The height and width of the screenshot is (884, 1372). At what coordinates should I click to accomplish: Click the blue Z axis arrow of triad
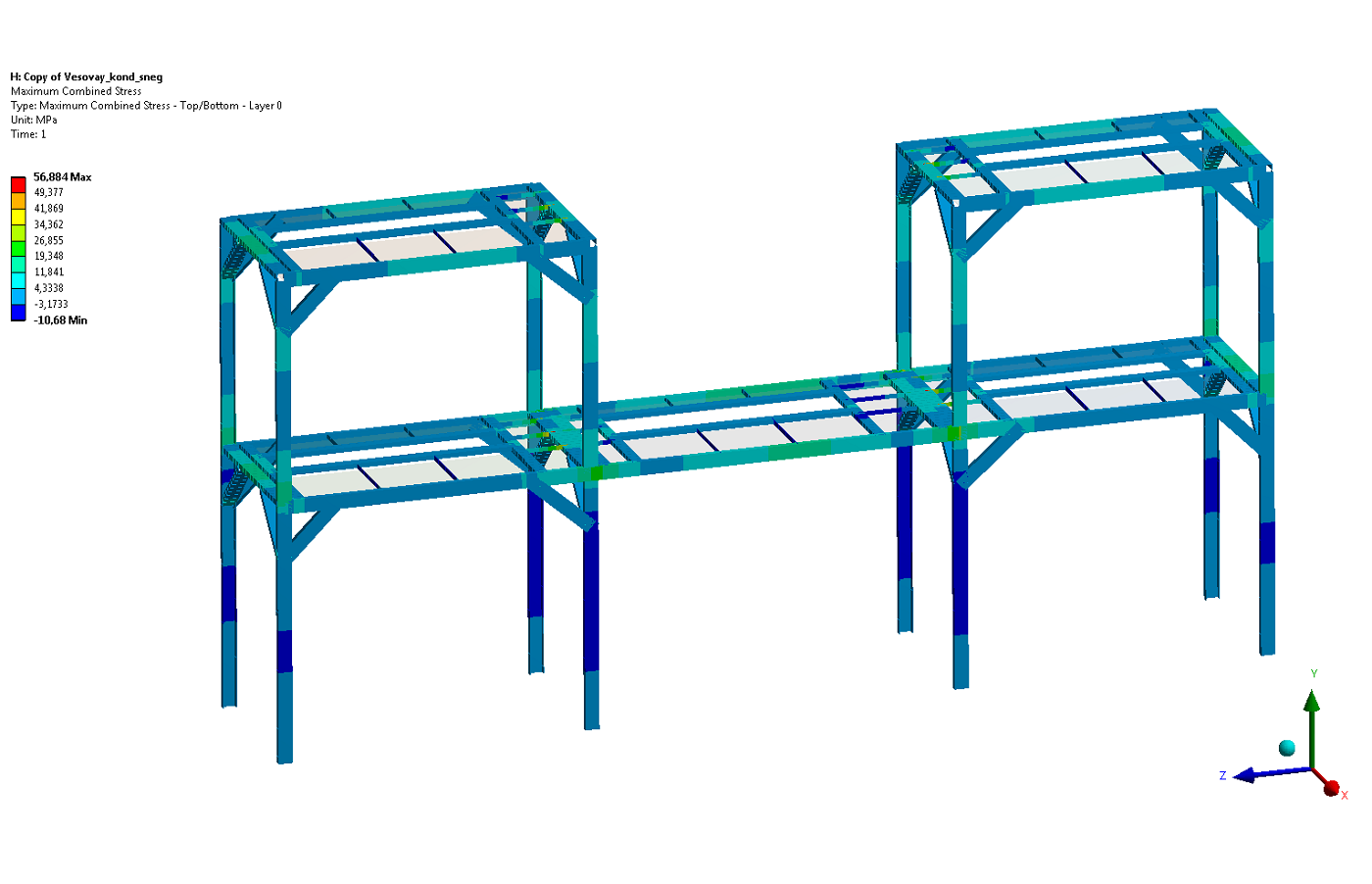(1269, 773)
